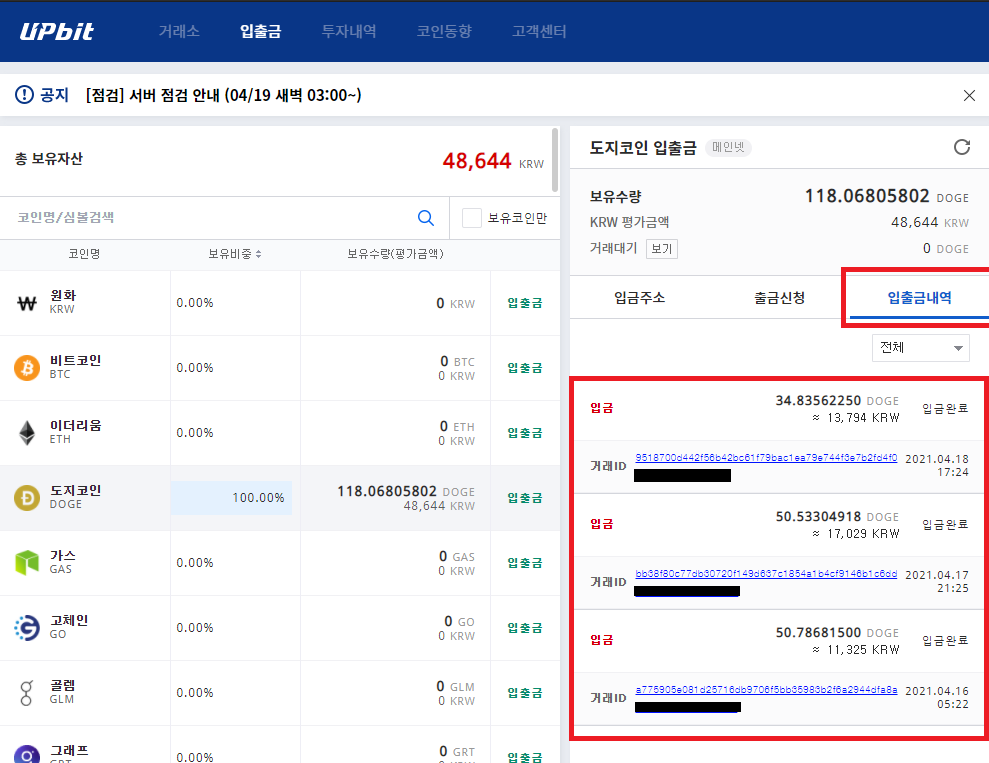Toggle the 보유코인만 checkbox
The width and height of the screenshot is (989, 763).
472,218
